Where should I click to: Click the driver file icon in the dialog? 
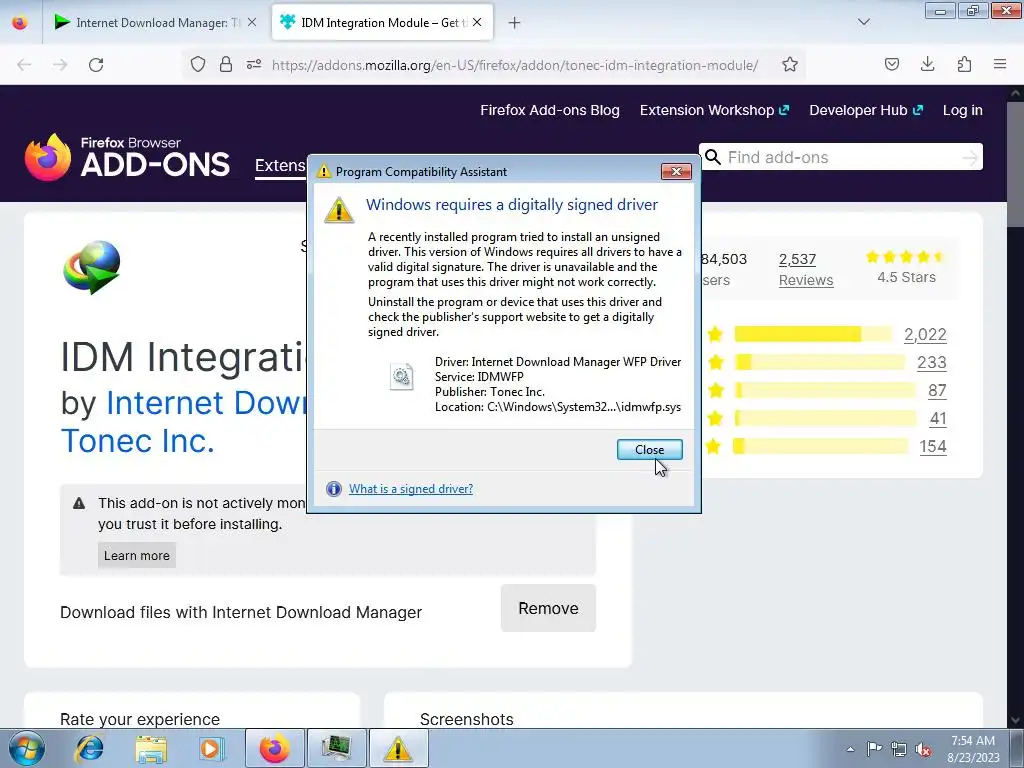coord(401,377)
